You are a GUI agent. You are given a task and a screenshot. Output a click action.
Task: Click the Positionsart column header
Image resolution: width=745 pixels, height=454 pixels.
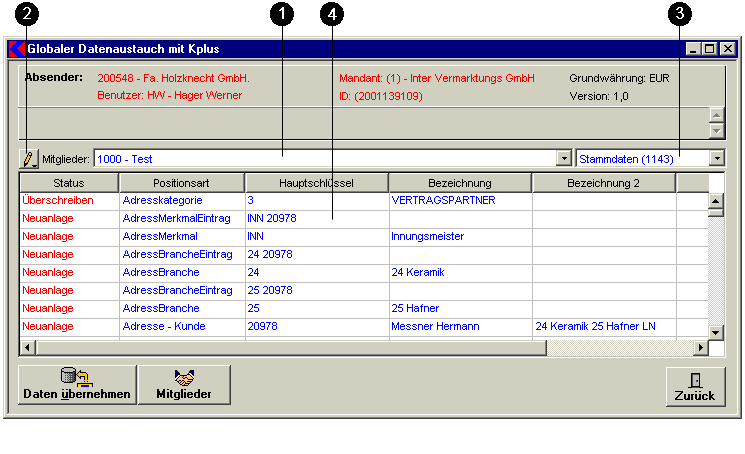point(181,183)
